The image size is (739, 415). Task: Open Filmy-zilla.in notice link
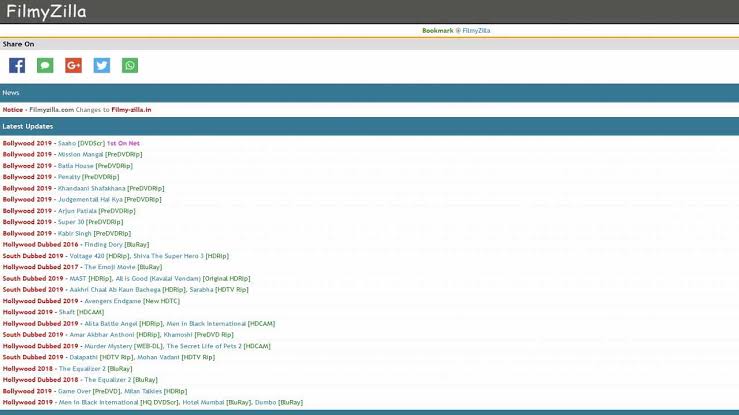tap(131, 110)
